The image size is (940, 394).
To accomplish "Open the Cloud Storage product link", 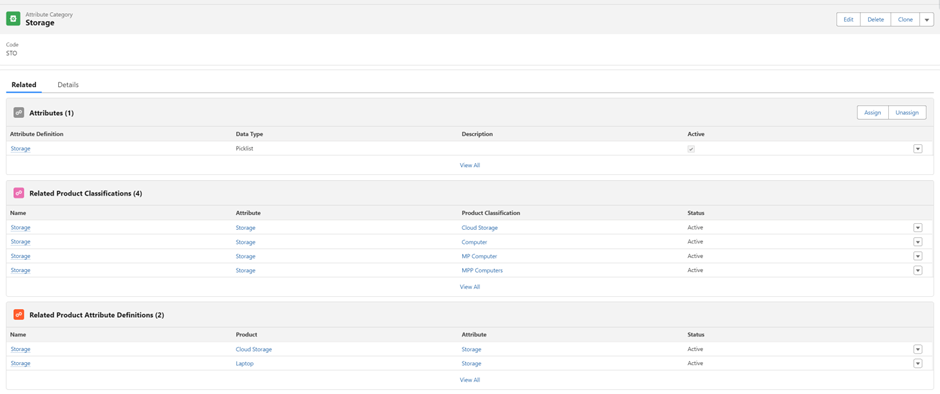I will (x=254, y=349).
